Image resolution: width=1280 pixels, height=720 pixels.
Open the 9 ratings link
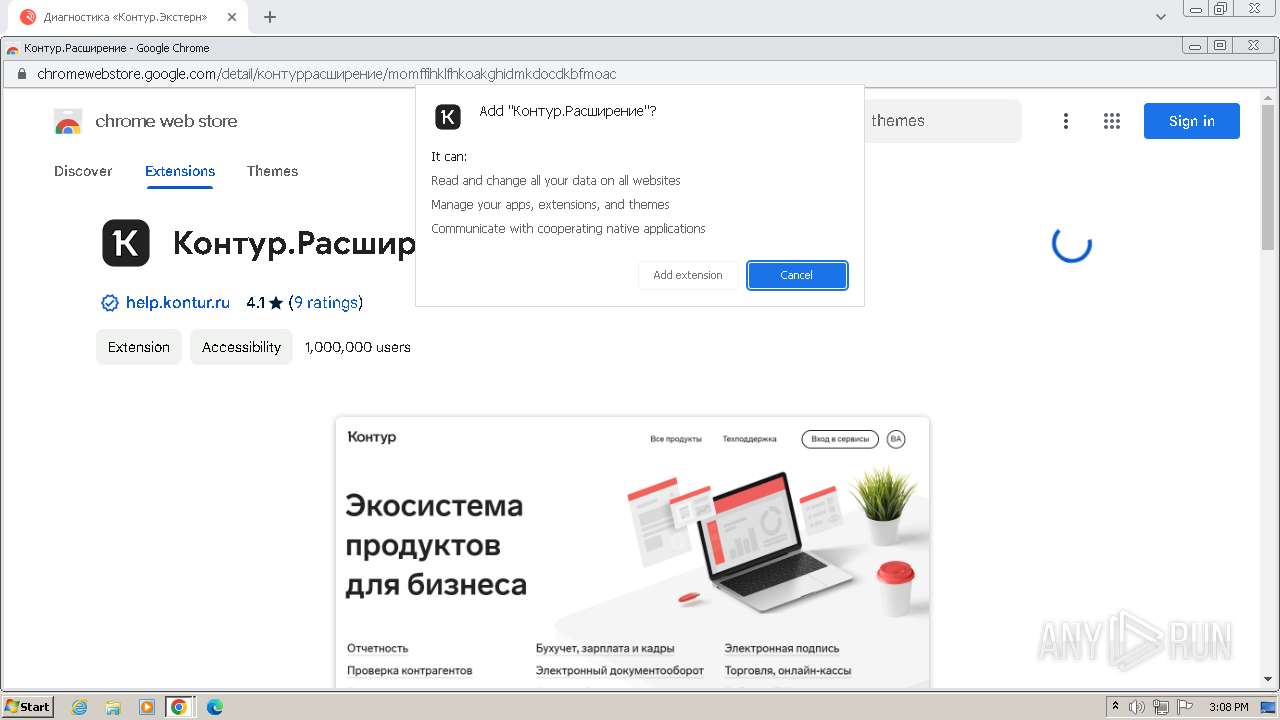(x=326, y=302)
